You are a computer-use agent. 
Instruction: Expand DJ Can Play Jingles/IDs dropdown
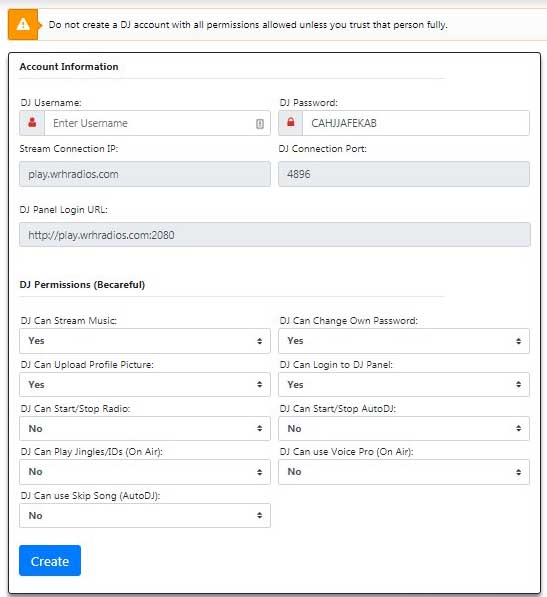coord(145,472)
